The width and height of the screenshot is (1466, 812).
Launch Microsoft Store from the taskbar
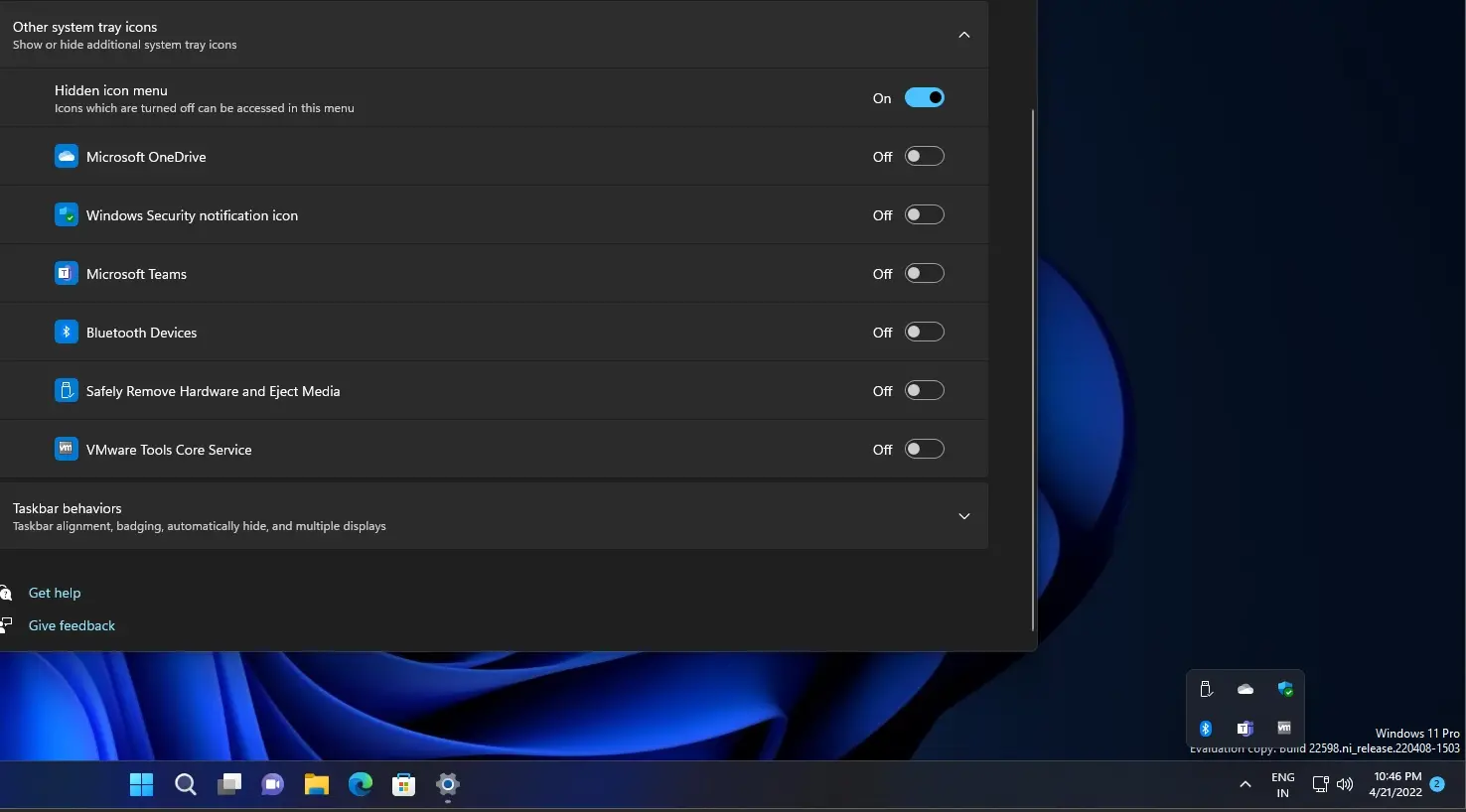(403, 785)
